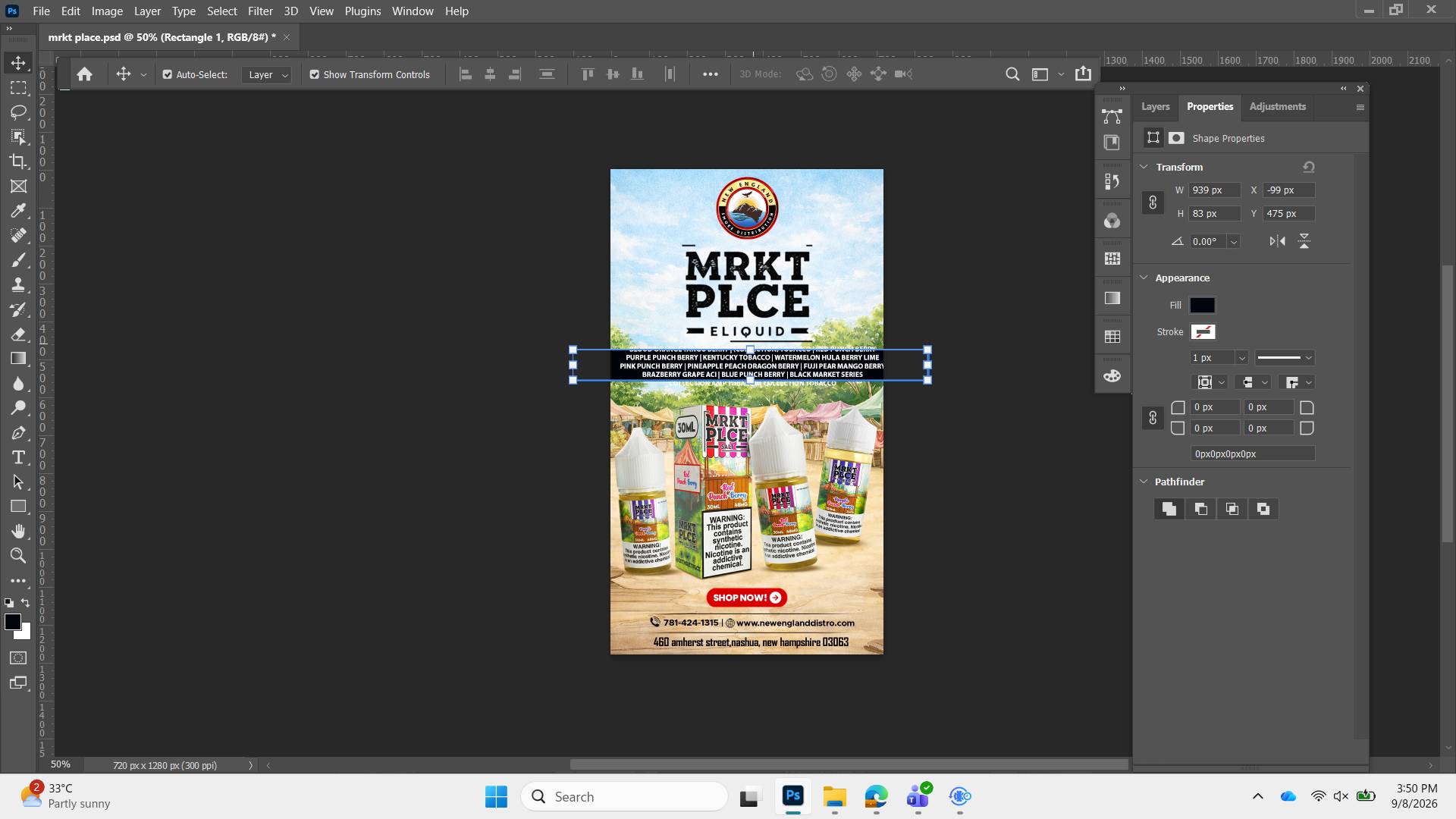Screen dimensions: 1456x819
Task: Select the Pen tool
Action: [18, 433]
